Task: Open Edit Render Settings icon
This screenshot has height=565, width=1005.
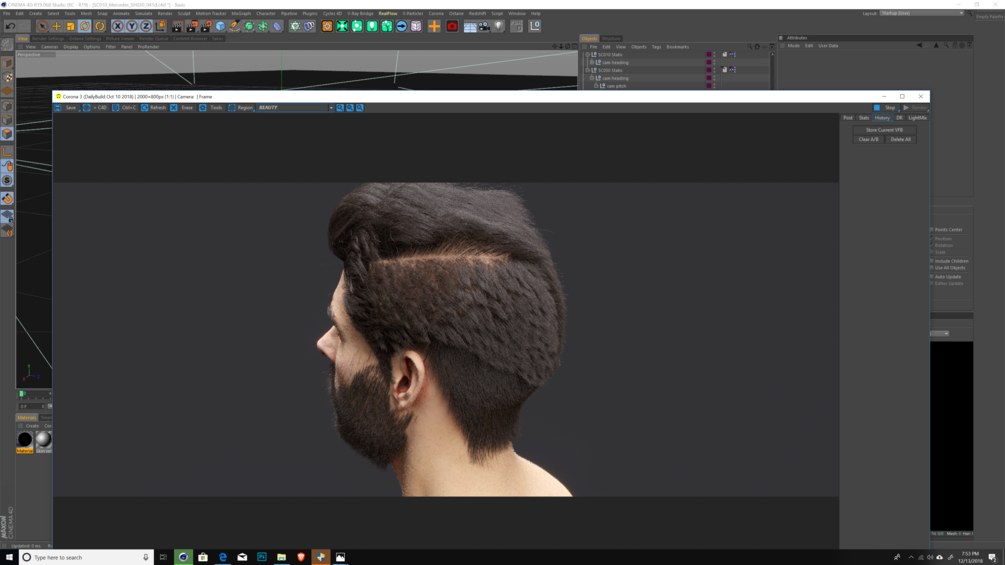Action: pyautogui.click(x=206, y=26)
